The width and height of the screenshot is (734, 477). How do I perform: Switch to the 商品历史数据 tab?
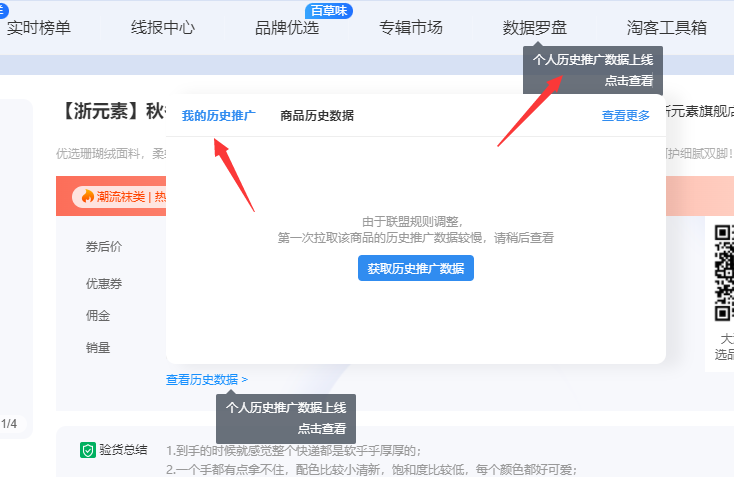pyautogui.click(x=317, y=116)
